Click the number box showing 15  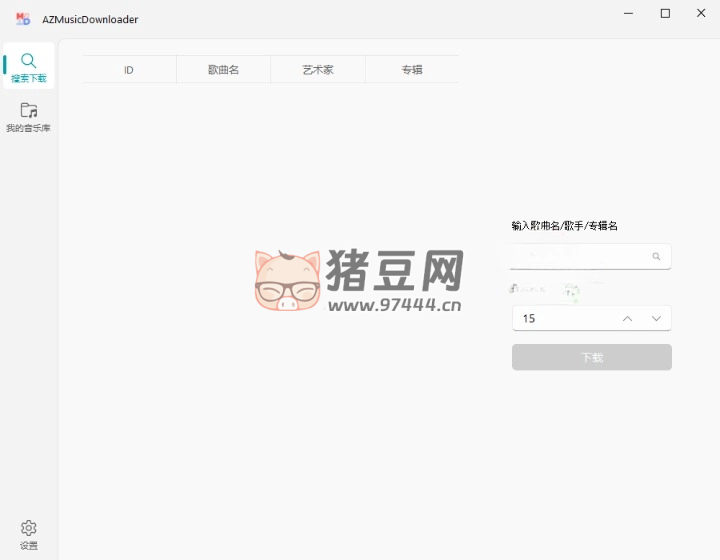pos(560,318)
